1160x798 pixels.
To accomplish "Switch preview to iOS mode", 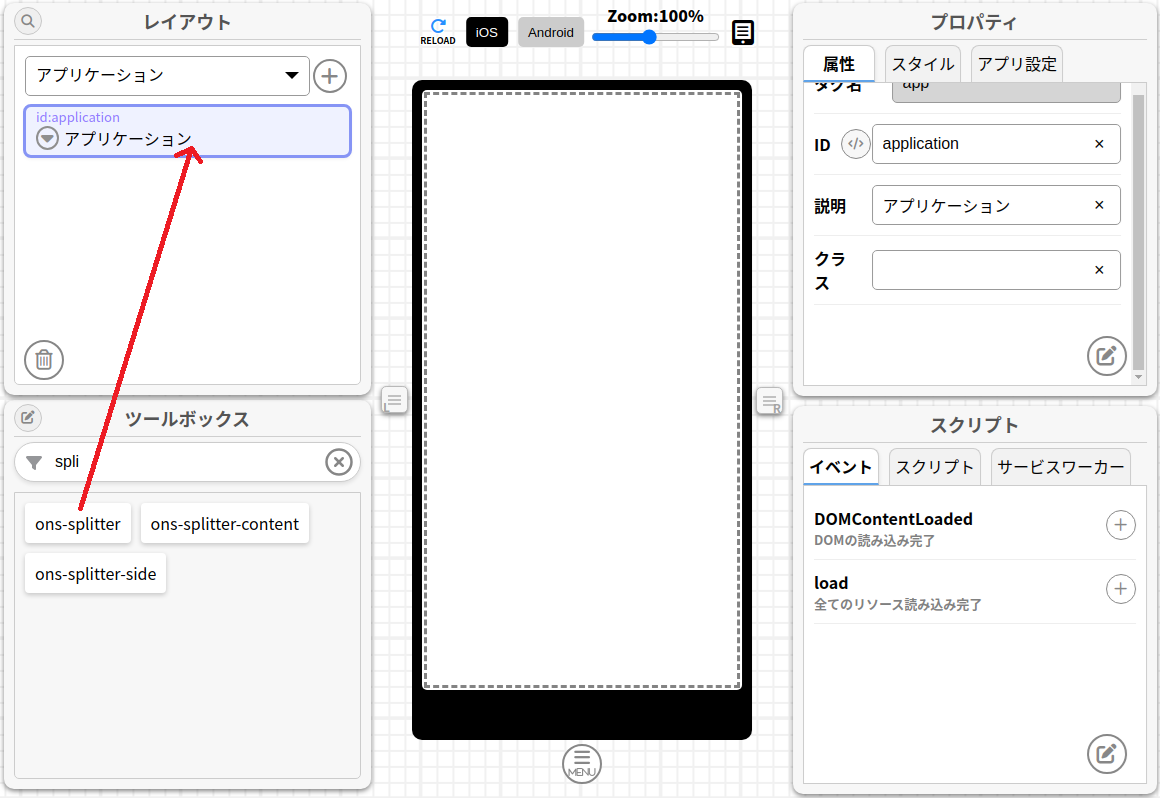I will [x=487, y=32].
